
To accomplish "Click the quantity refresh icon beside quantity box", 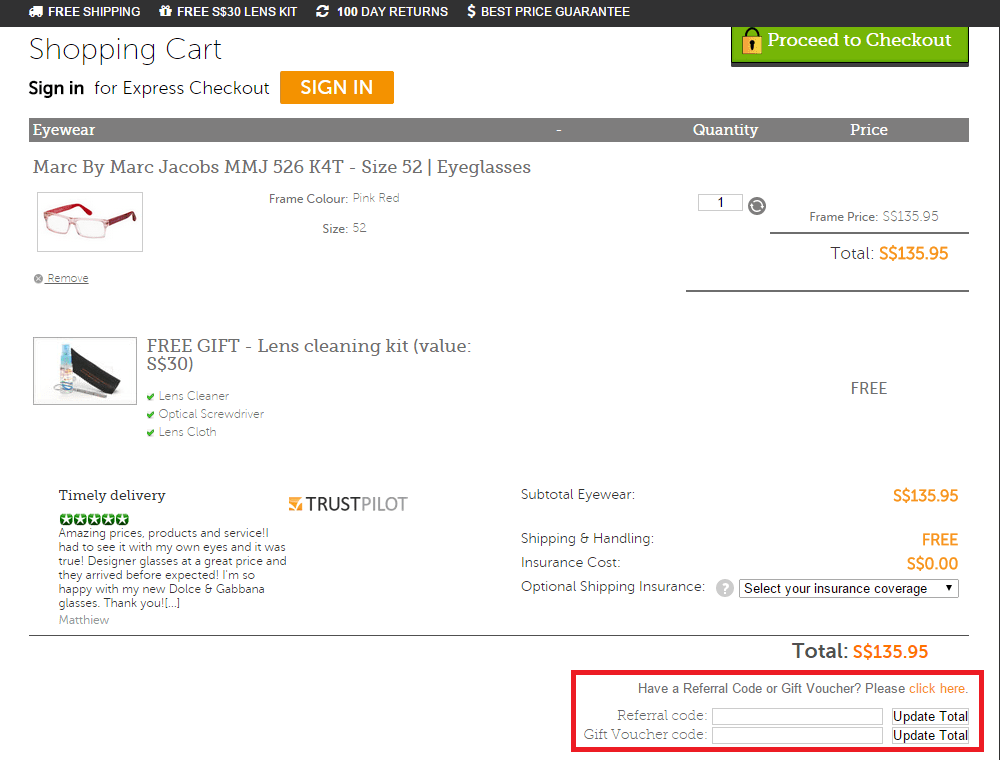I will tap(756, 206).
